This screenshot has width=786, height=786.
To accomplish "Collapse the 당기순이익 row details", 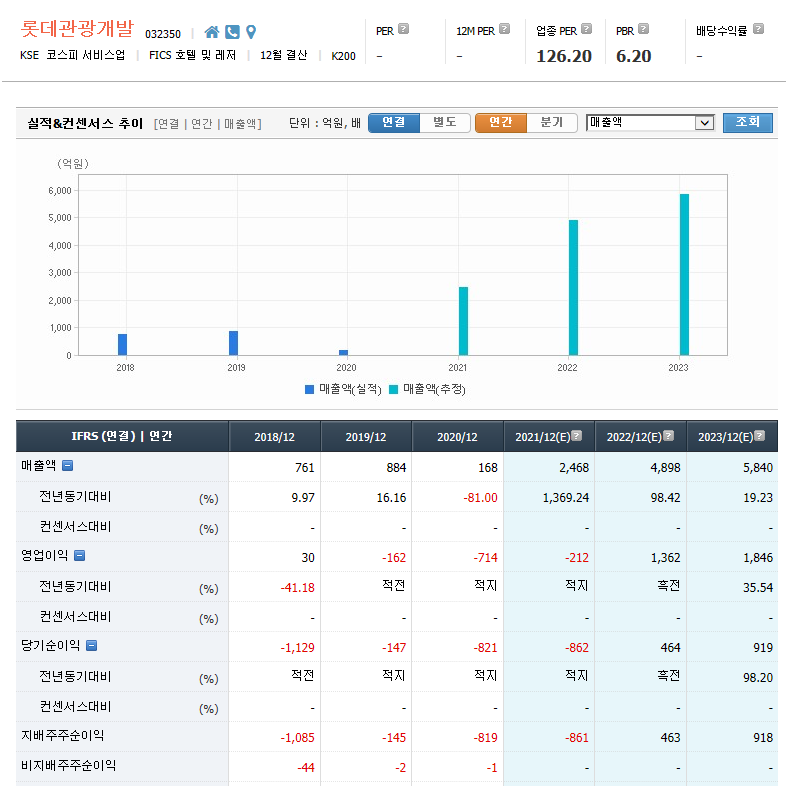I will click(91, 646).
